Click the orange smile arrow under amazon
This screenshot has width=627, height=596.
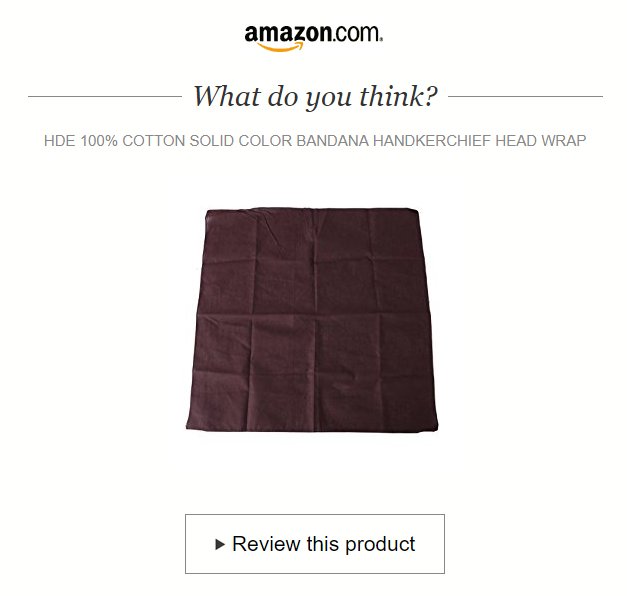click(x=280, y=47)
